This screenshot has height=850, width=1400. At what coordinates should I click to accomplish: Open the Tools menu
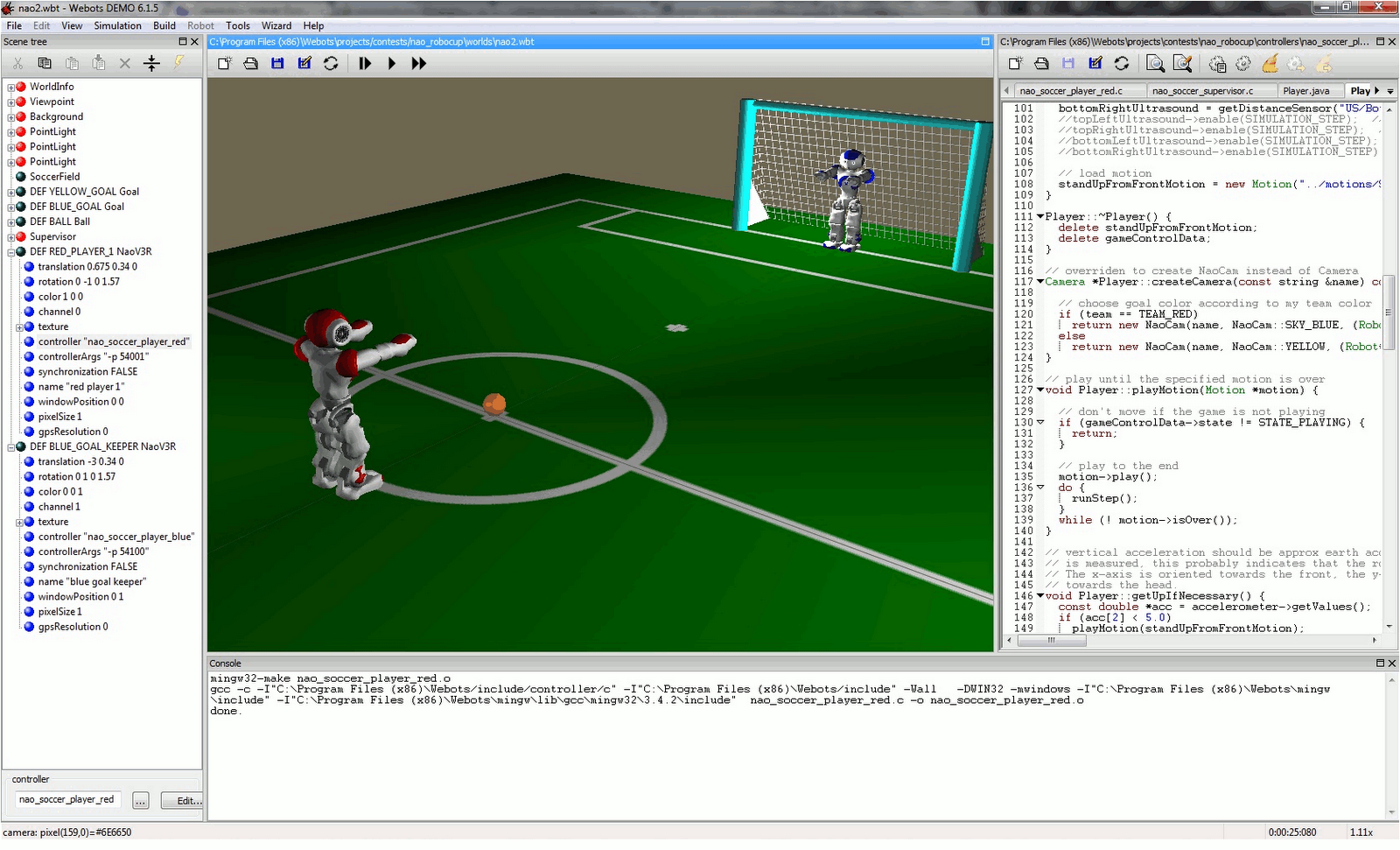(x=238, y=25)
